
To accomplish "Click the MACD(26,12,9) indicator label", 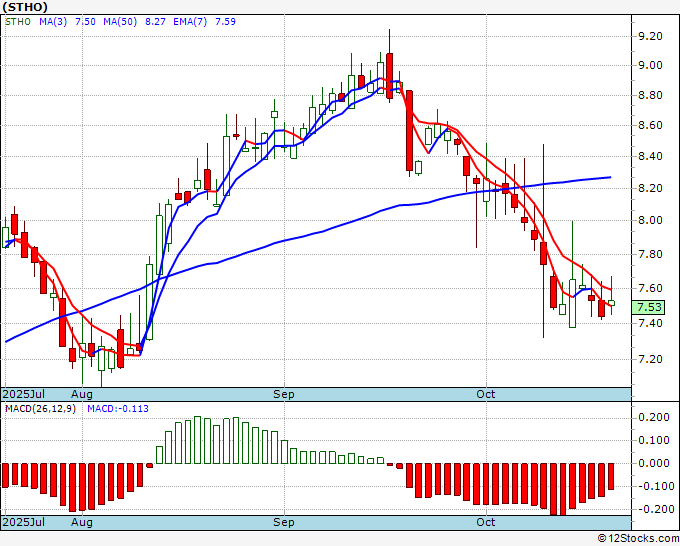I will click(40, 409).
